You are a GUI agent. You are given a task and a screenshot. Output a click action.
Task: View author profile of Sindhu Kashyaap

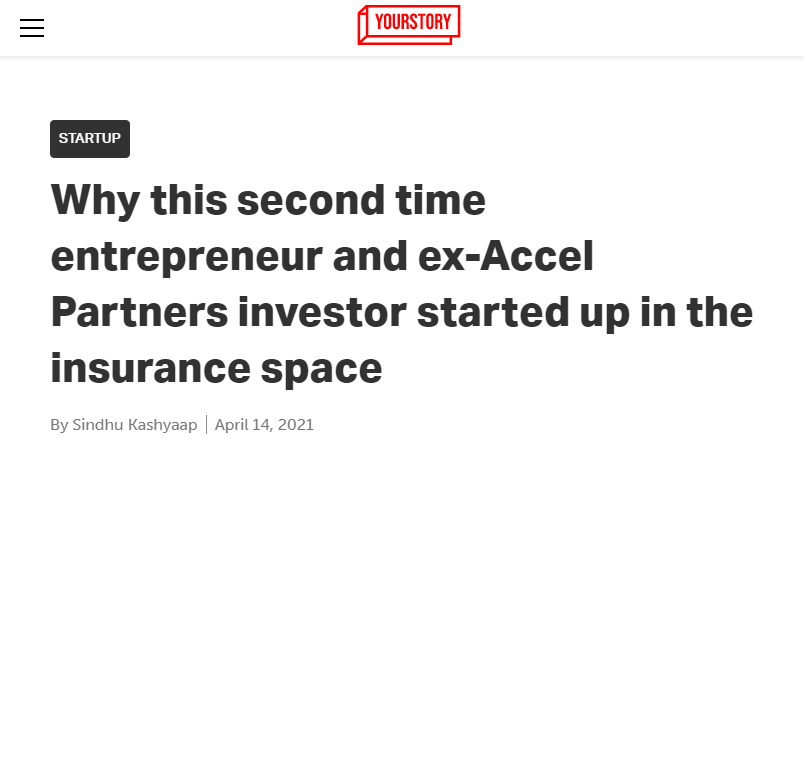pos(134,424)
